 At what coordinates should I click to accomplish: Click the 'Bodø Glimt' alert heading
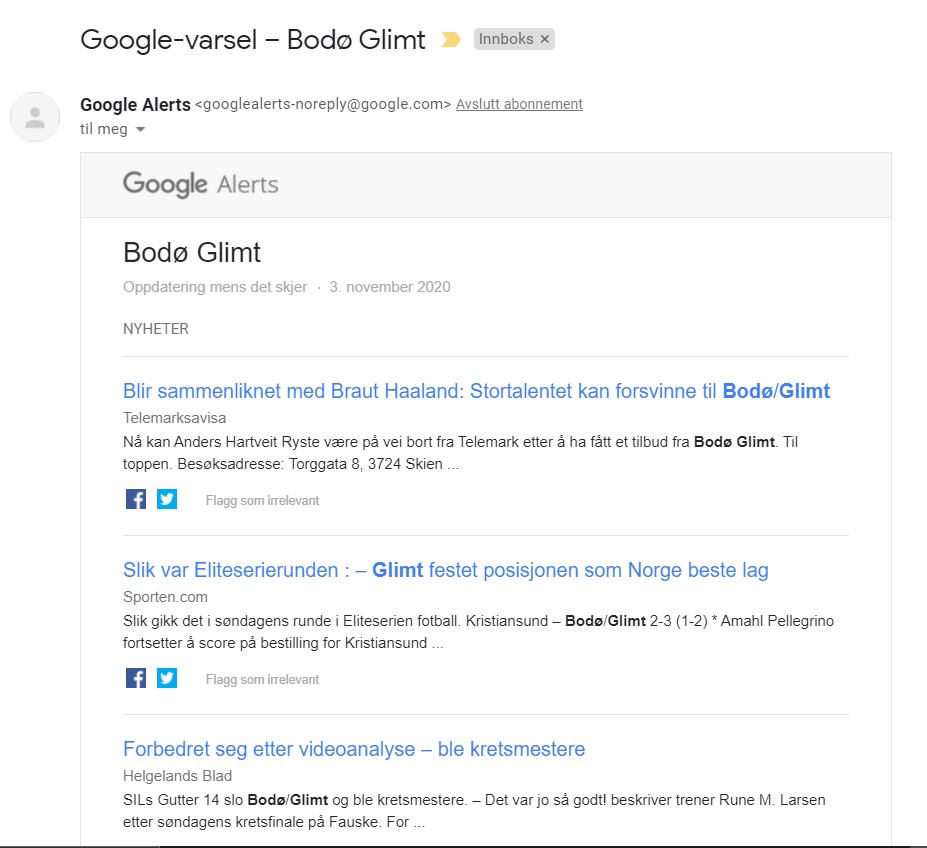tap(192, 252)
